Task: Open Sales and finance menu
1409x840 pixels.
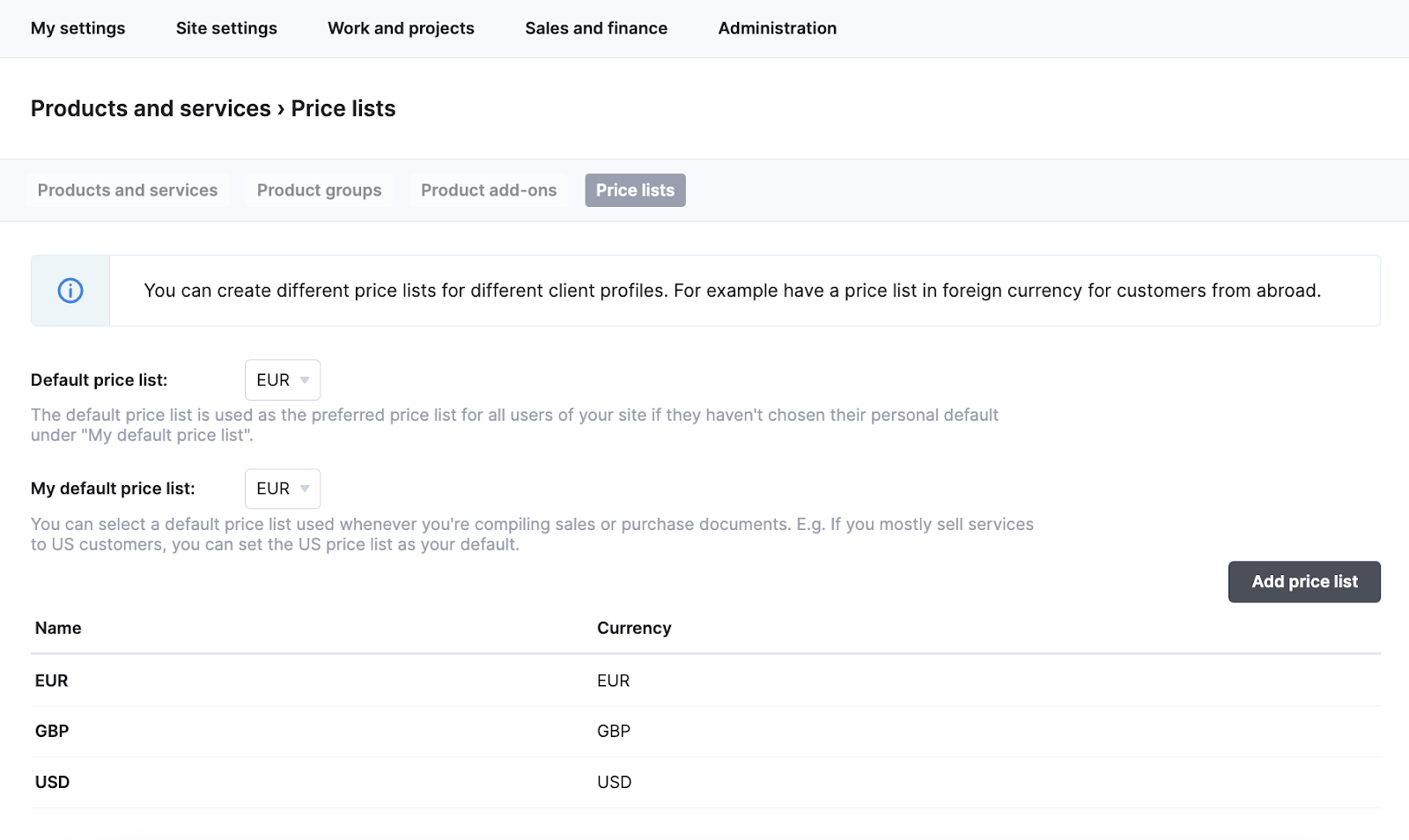Action: pyautogui.click(x=596, y=28)
